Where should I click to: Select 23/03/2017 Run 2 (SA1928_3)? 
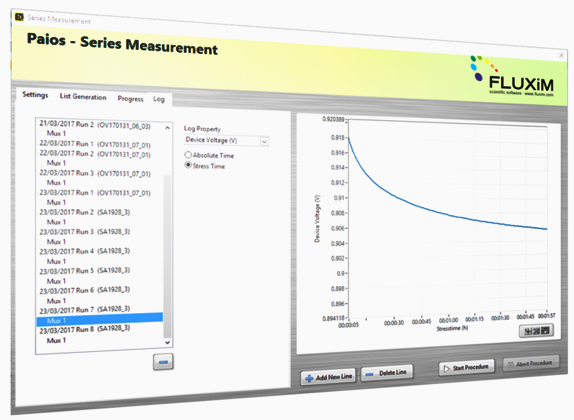pos(85,212)
